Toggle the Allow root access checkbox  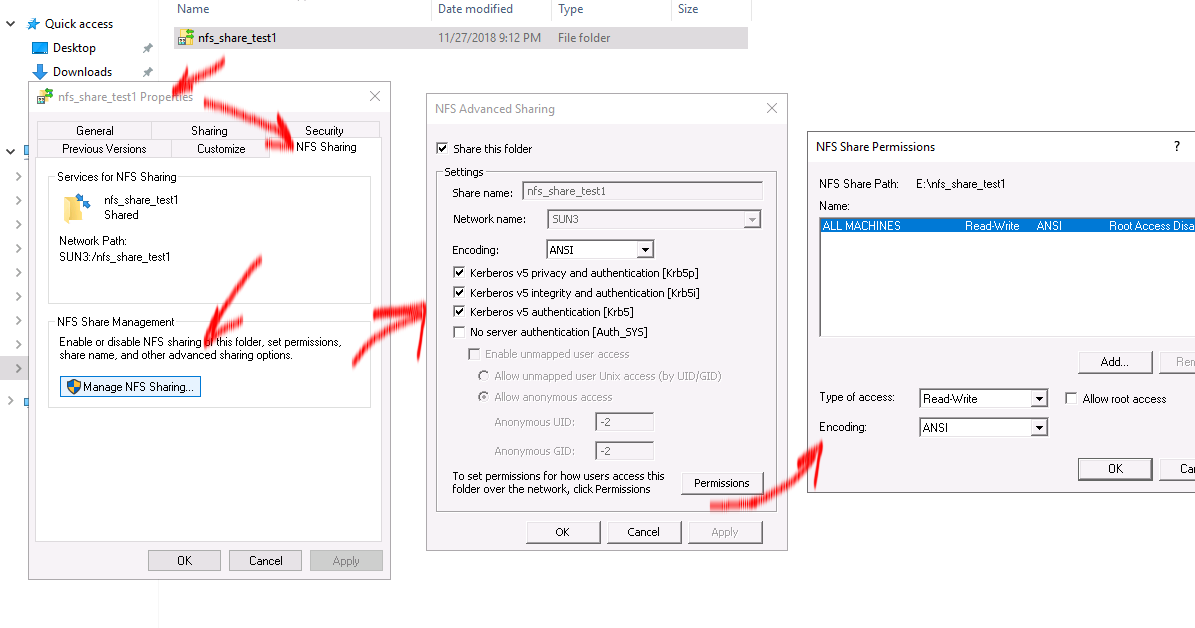point(1070,398)
